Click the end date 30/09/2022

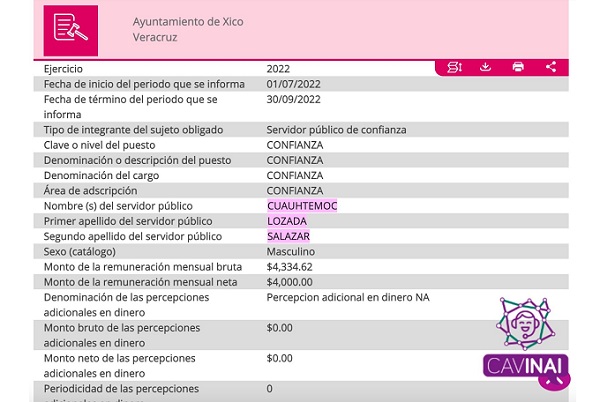(294, 99)
